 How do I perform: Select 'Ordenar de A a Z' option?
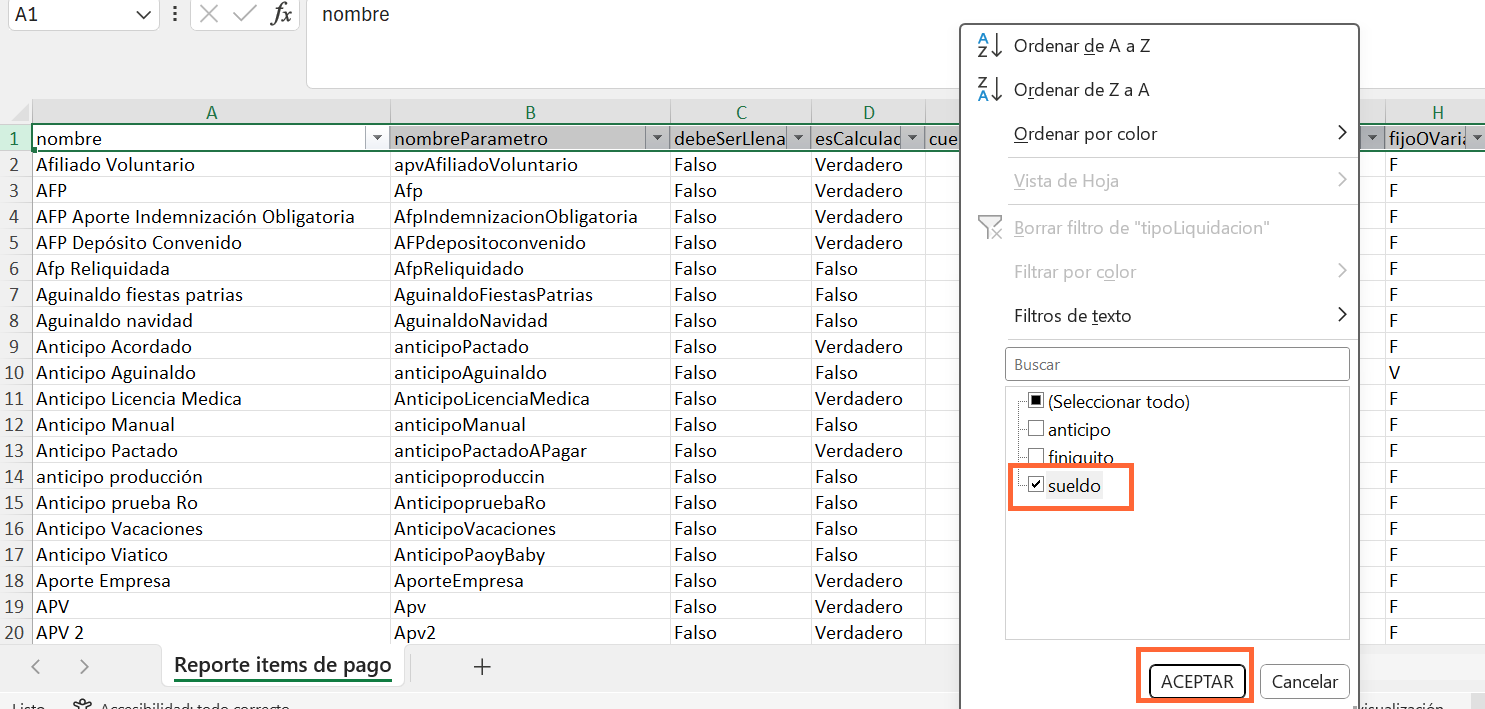click(1081, 46)
